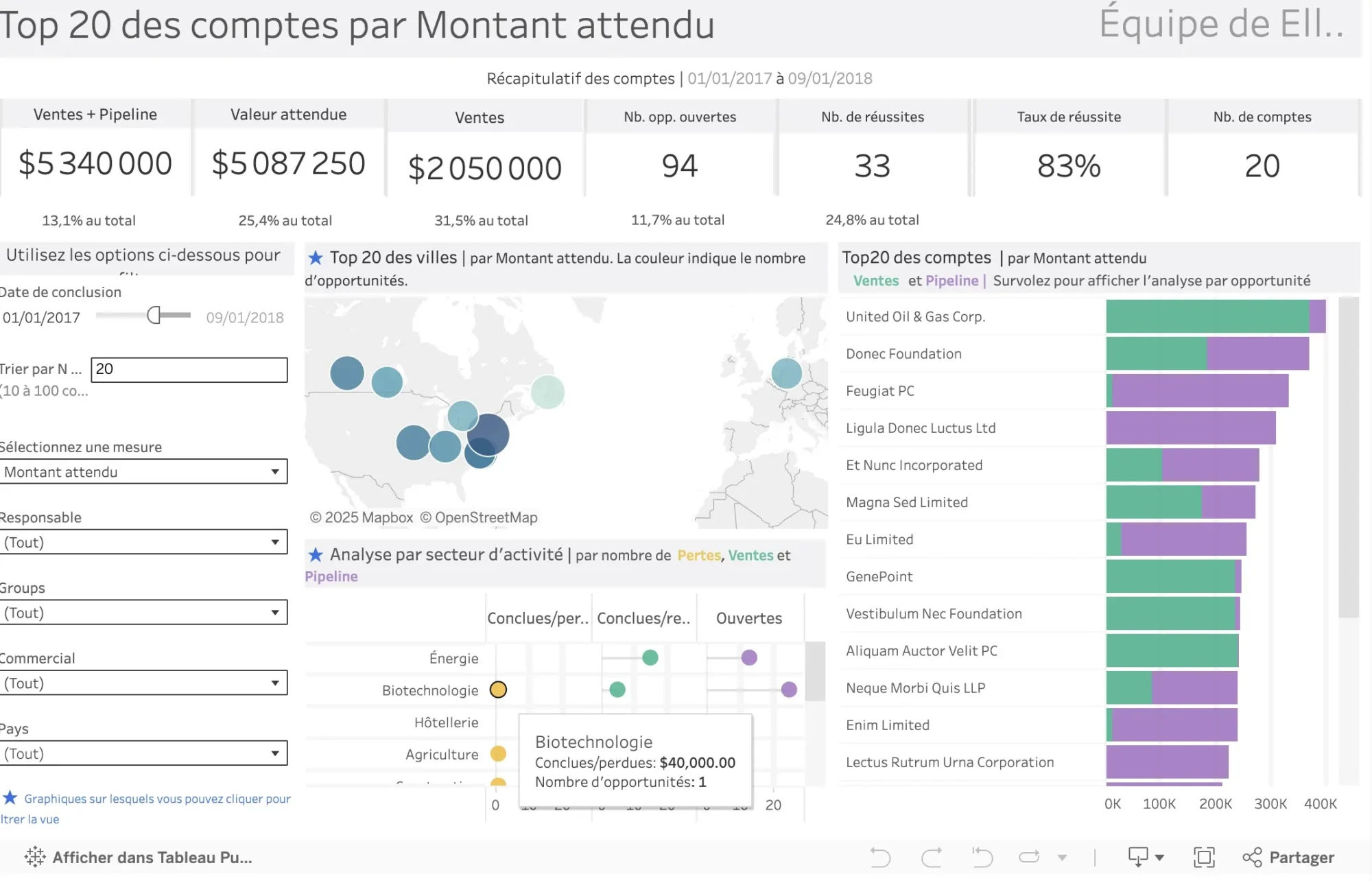Expand the Responsable filter dropdown
Viewport: 1372px width, 881px height.
[143, 542]
